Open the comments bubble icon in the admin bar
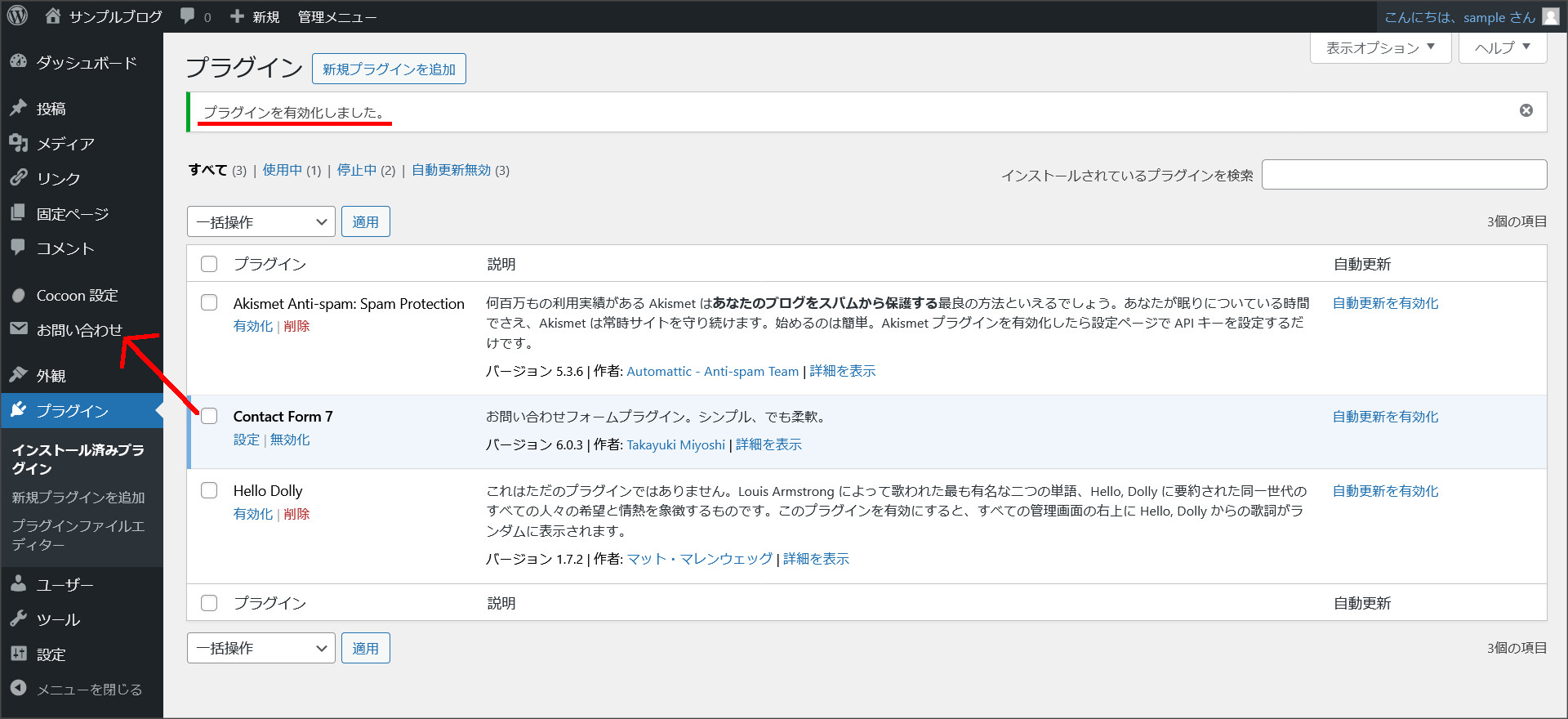This screenshot has width=1568, height=719. 188,16
